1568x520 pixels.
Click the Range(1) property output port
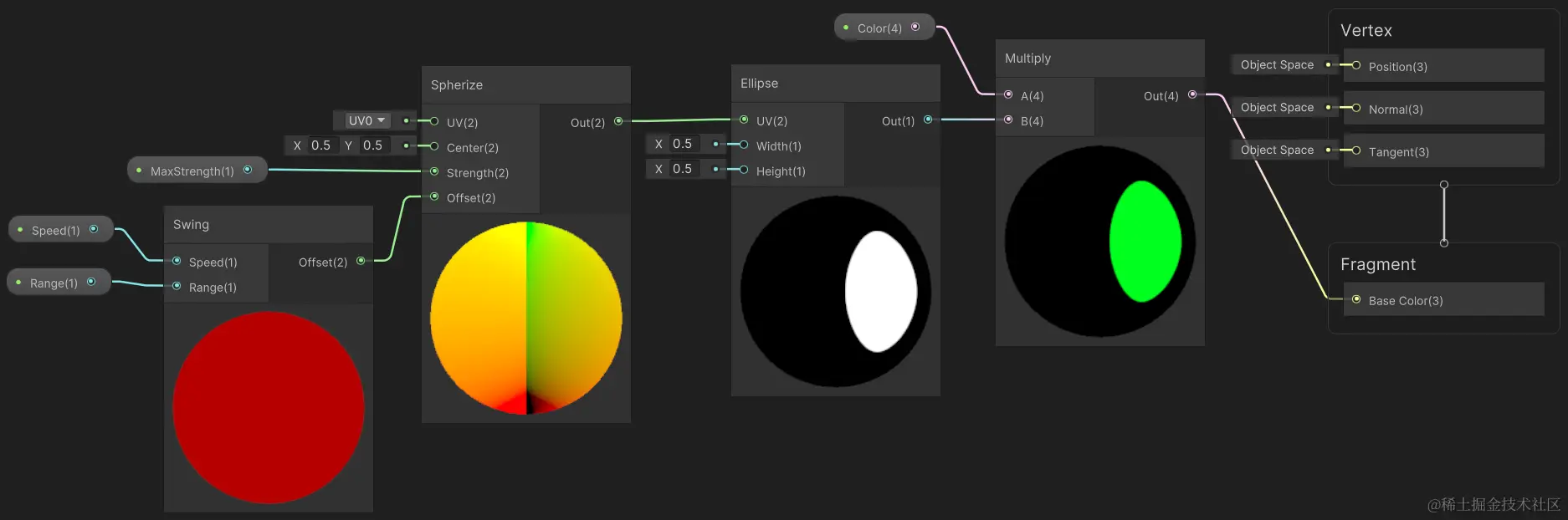coord(91,282)
